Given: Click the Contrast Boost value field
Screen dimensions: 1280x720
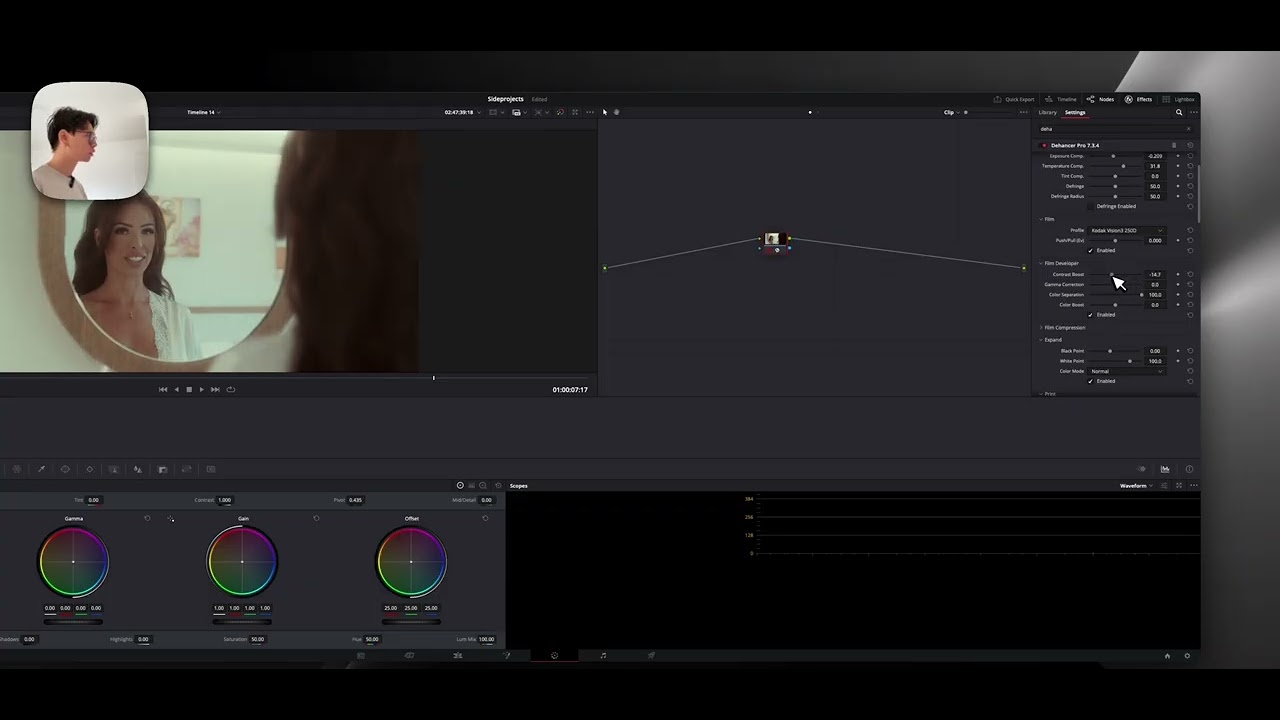Looking at the screenshot, I should pyautogui.click(x=1155, y=274).
